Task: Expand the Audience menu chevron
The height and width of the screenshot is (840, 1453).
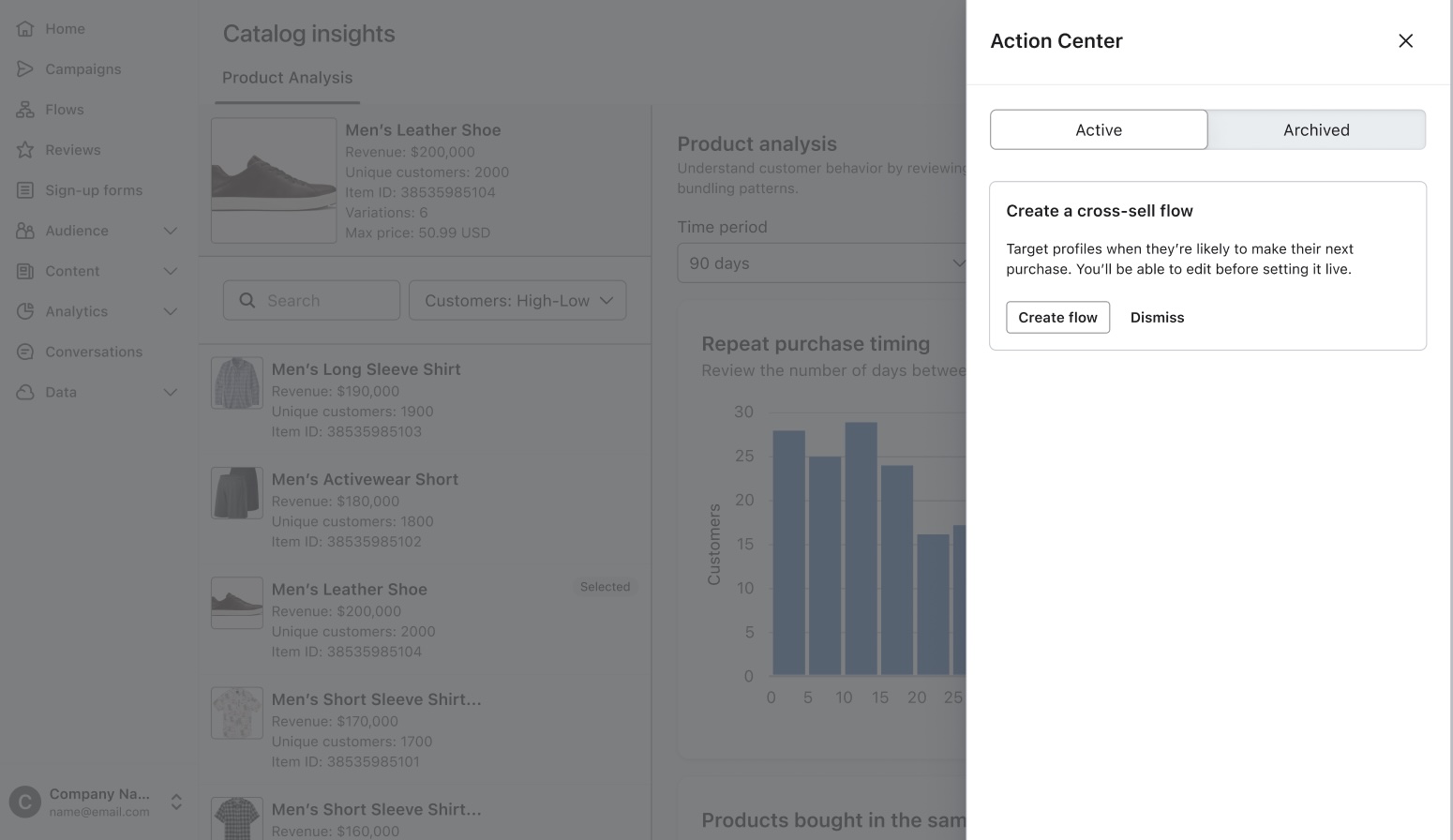Action: pyautogui.click(x=171, y=231)
